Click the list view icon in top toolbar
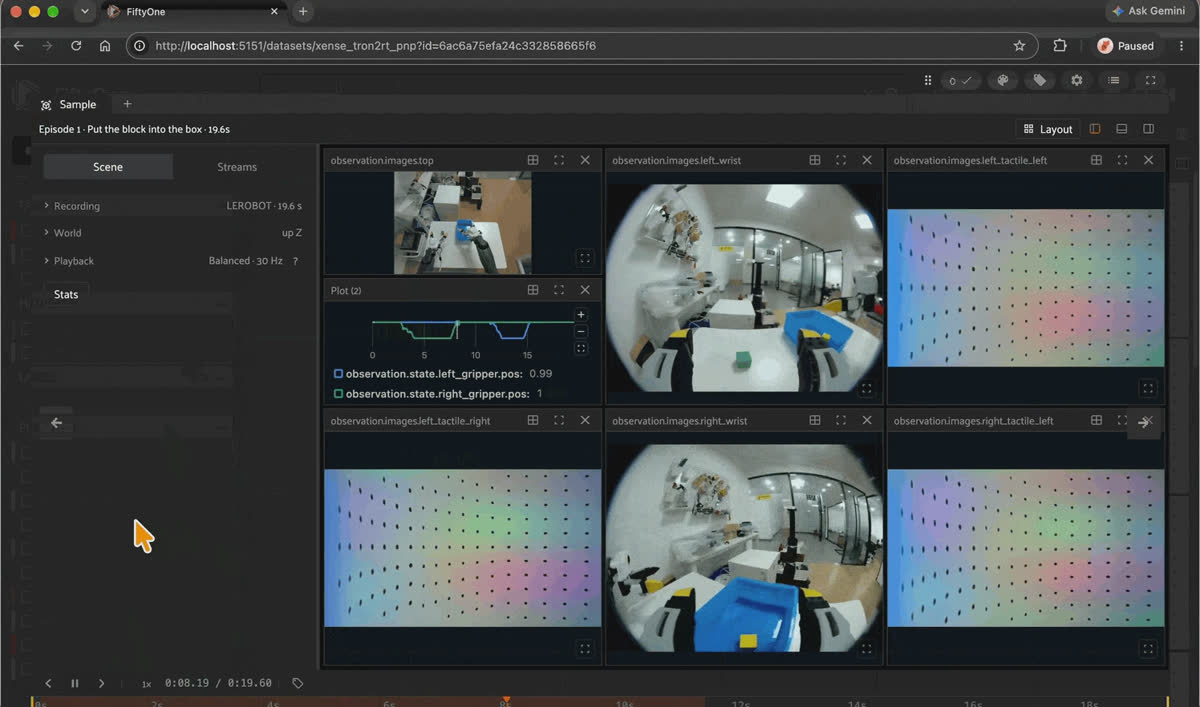Screen dimensions: 1200x707 click(1114, 81)
